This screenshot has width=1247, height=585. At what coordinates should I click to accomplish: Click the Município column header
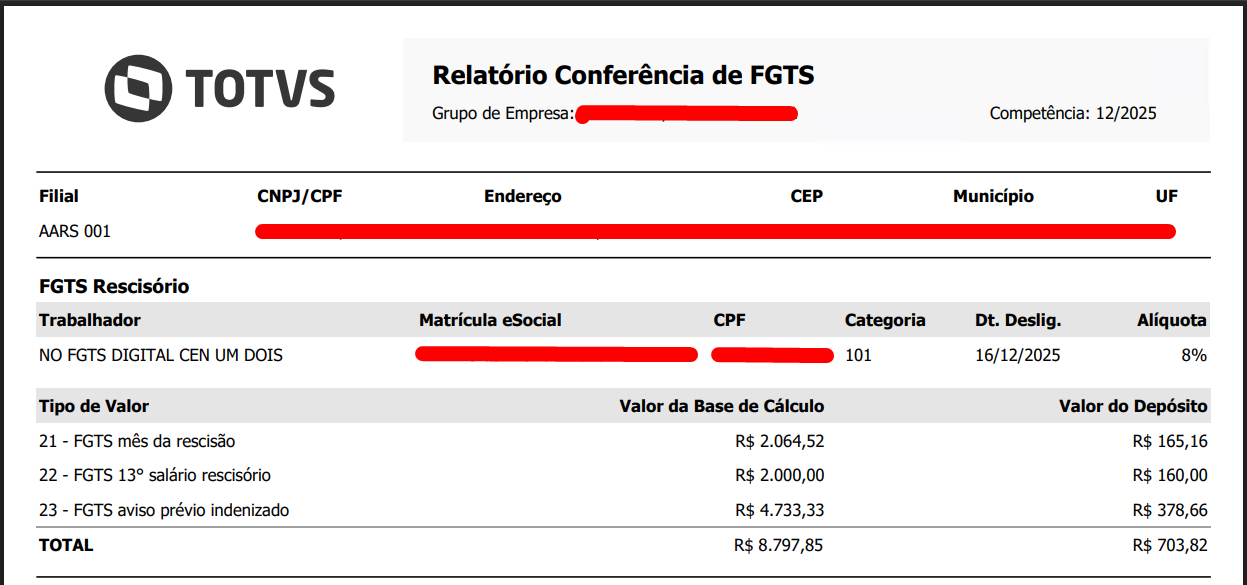pyautogui.click(x=993, y=196)
